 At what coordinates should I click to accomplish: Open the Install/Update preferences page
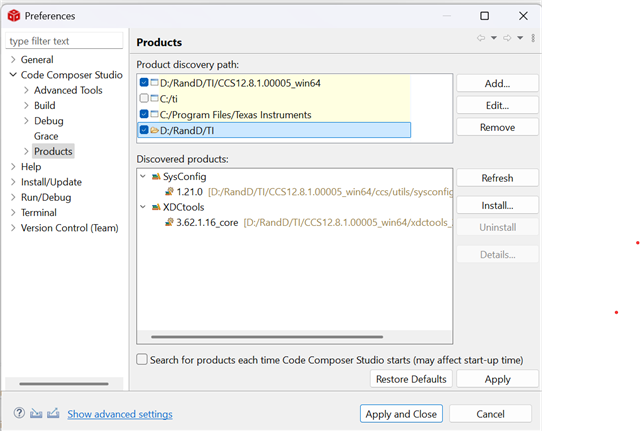coord(51,182)
